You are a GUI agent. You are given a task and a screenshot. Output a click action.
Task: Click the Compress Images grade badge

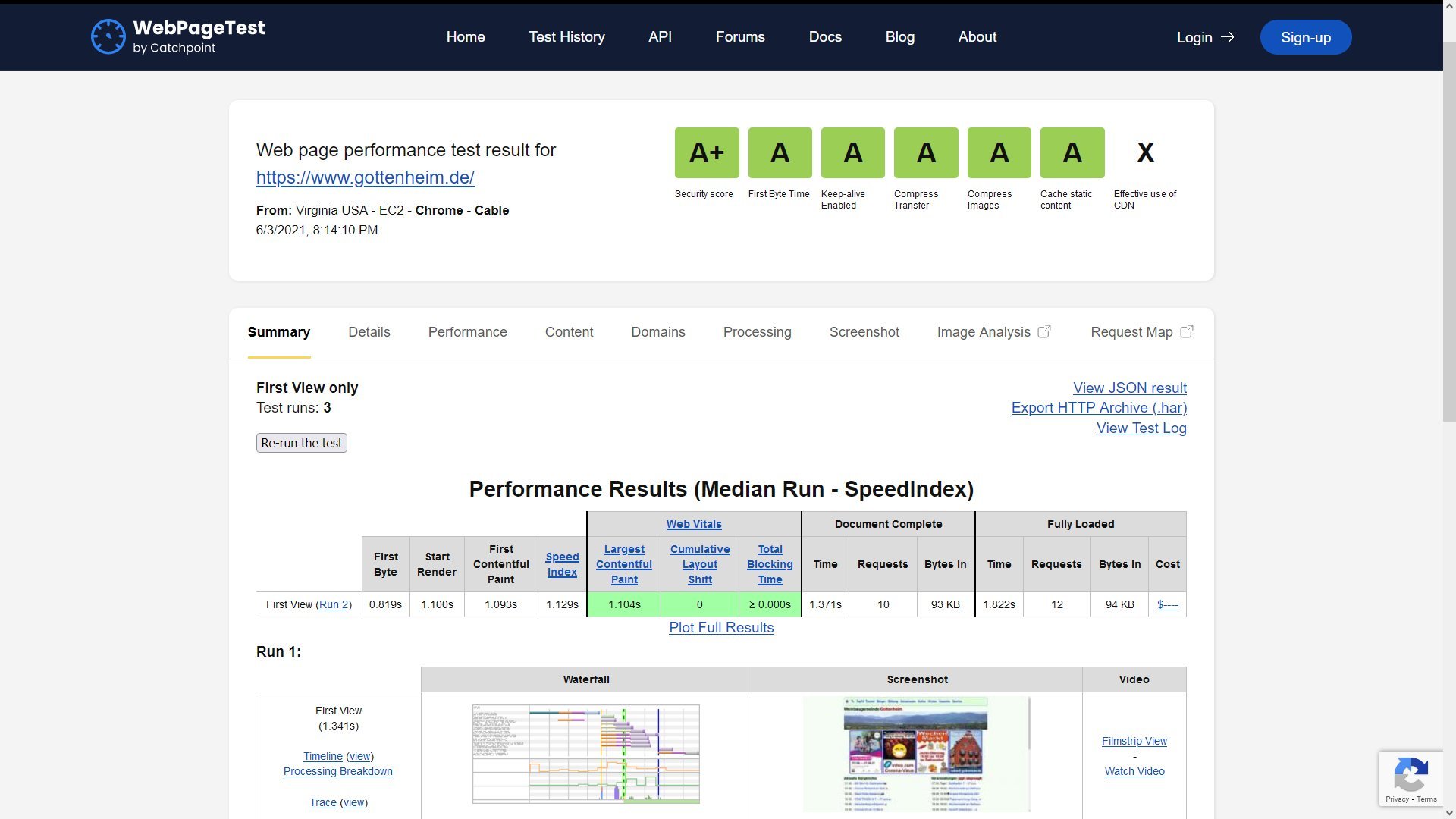999,152
